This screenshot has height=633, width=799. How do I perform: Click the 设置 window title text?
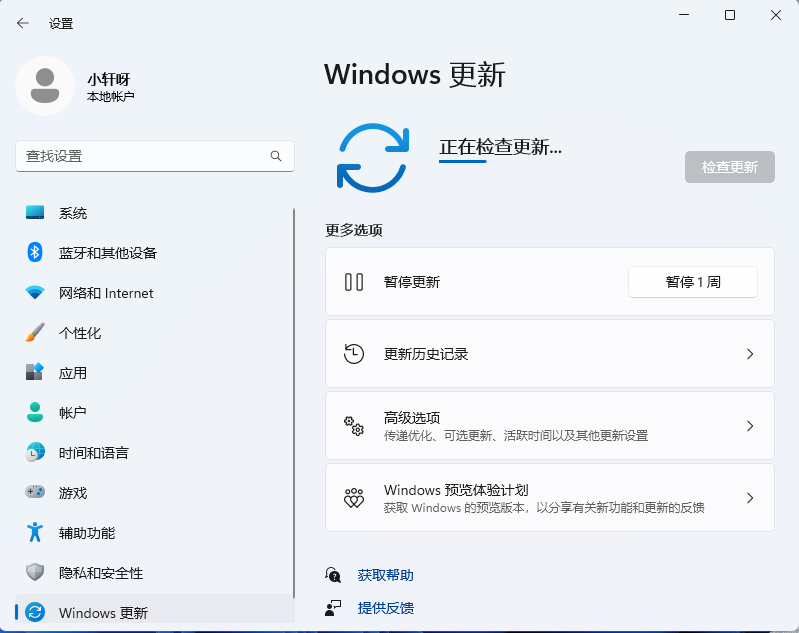click(61, 23)
